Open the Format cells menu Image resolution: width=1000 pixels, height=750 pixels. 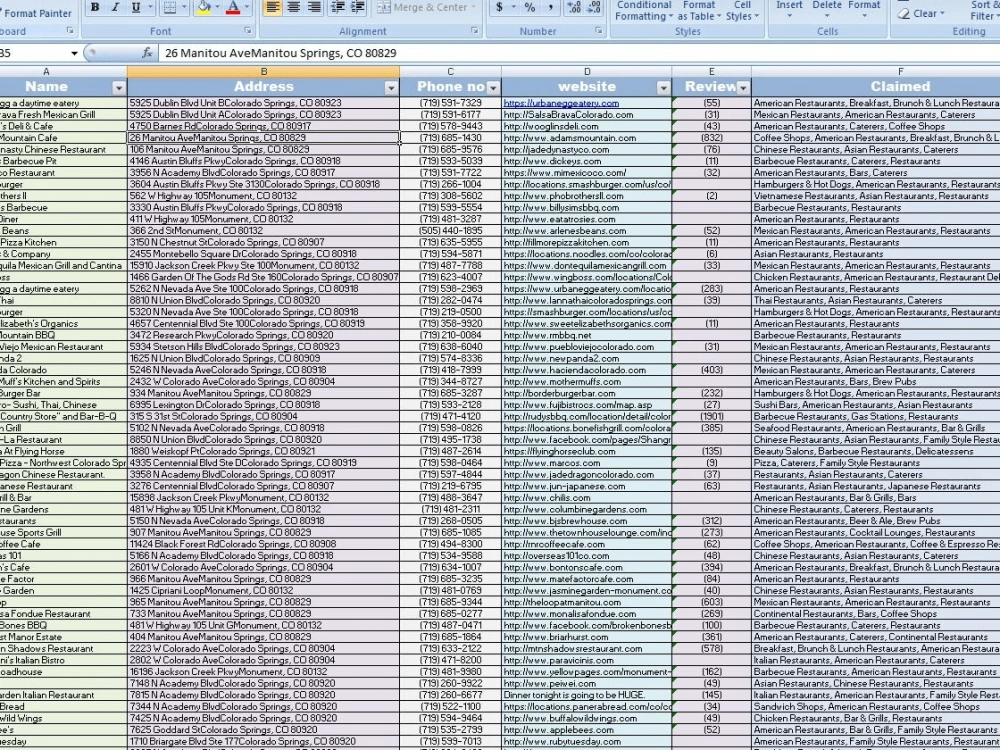point(864,9)
